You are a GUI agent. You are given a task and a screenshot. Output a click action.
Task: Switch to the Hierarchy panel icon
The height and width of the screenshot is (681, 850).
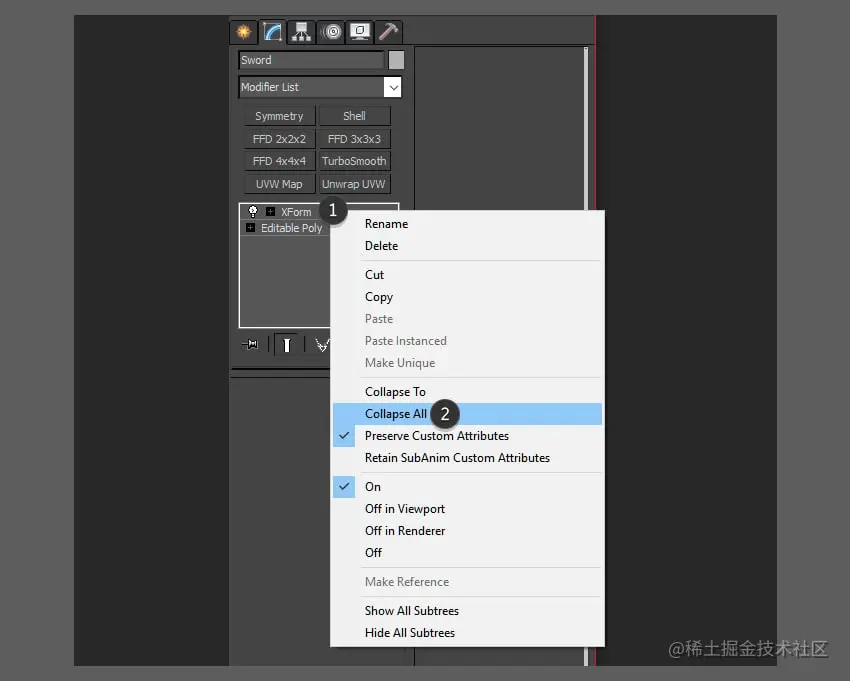tap(301, 31)
